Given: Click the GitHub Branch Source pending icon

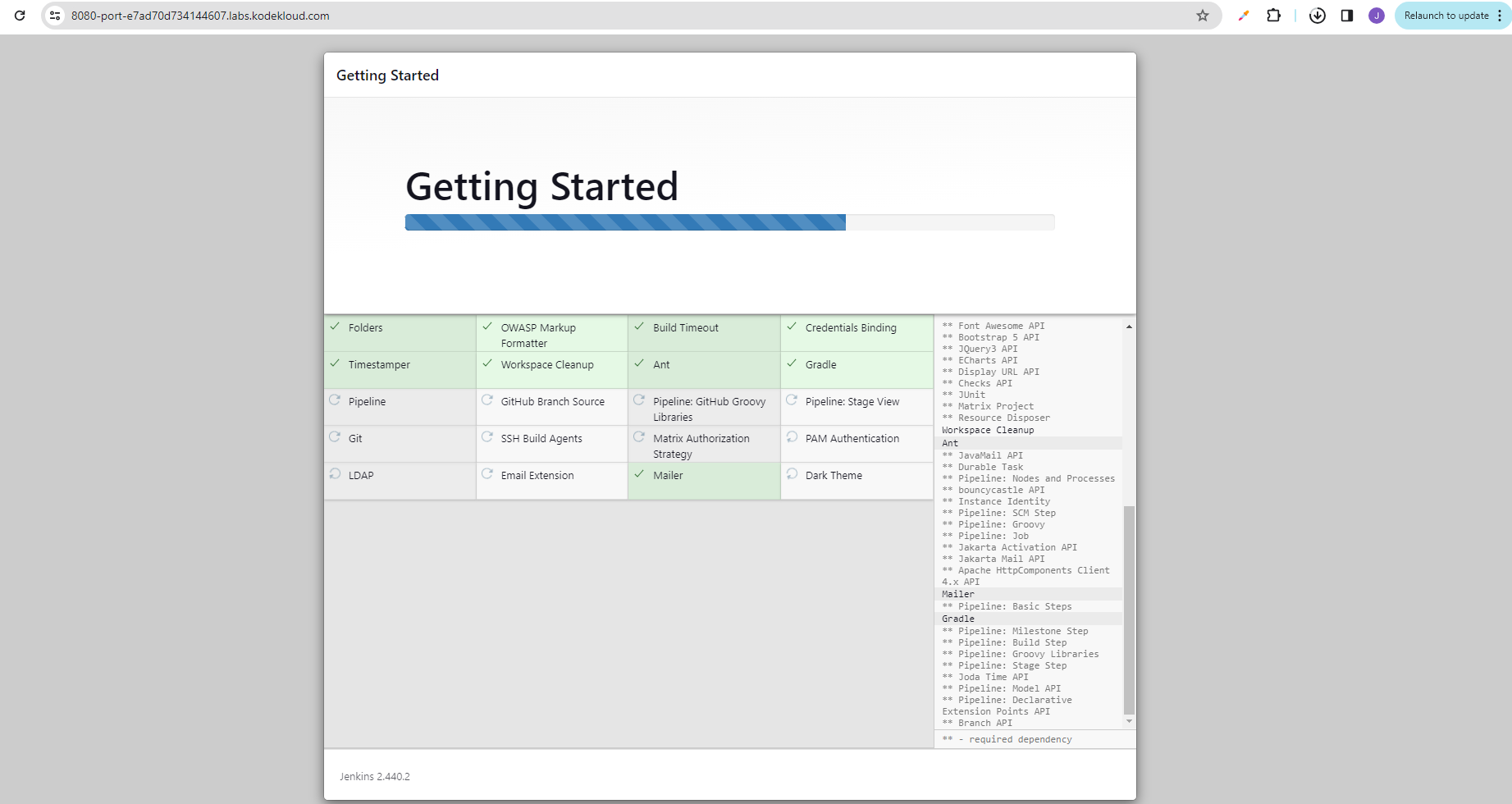Looking at the screenshot, I should point(487,400).
